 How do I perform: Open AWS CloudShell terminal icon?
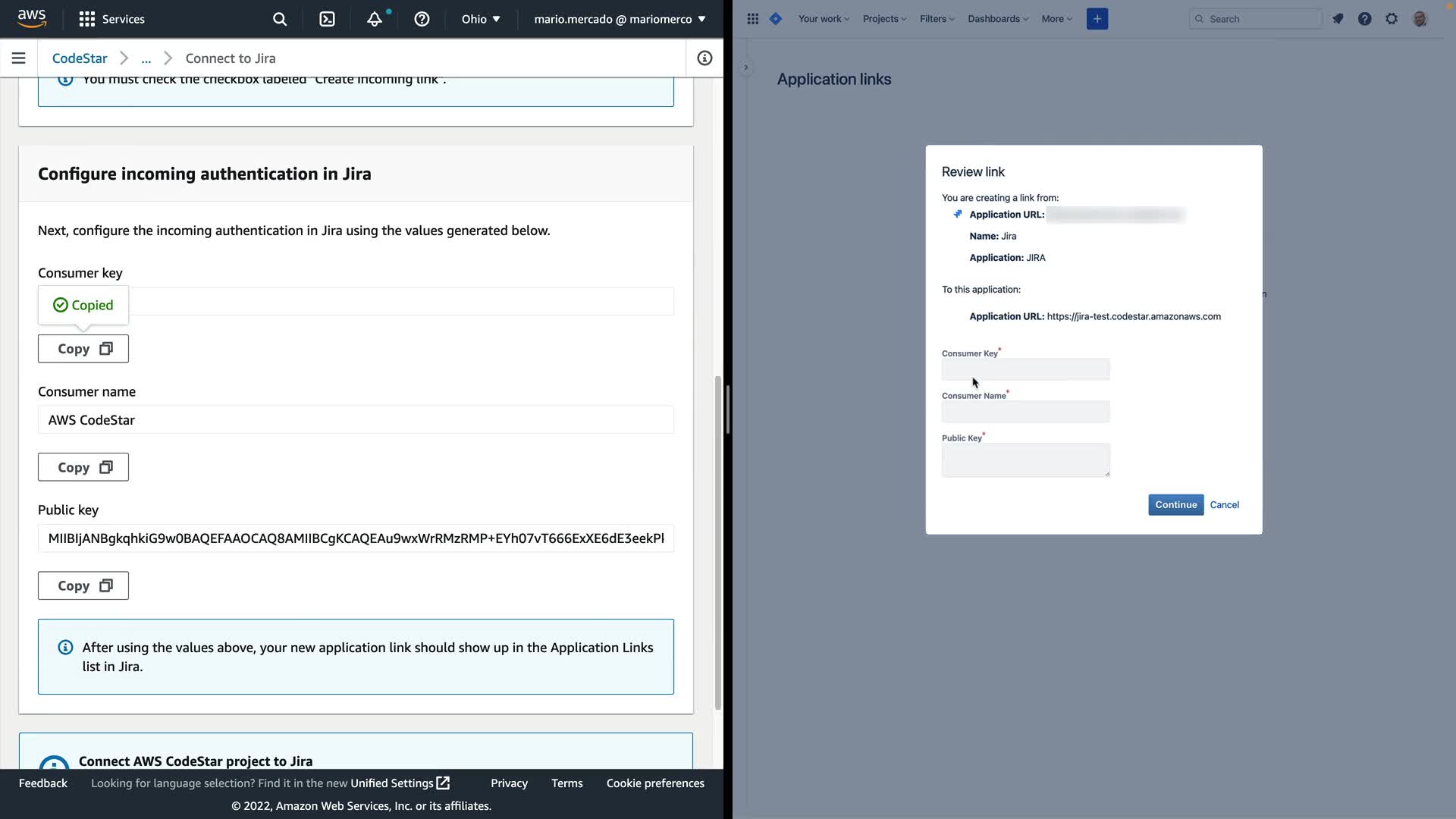click(x=327, y=19)
